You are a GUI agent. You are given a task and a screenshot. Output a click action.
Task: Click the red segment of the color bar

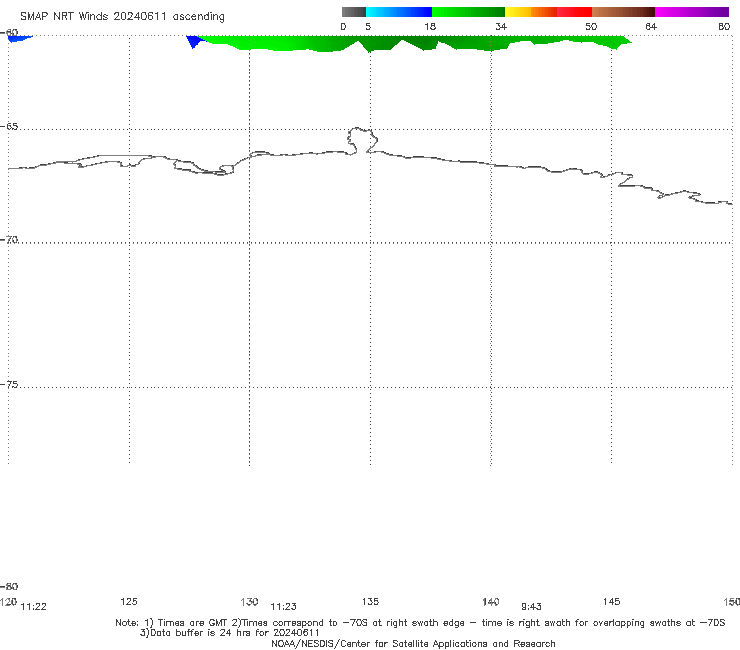tap(574, 12)
